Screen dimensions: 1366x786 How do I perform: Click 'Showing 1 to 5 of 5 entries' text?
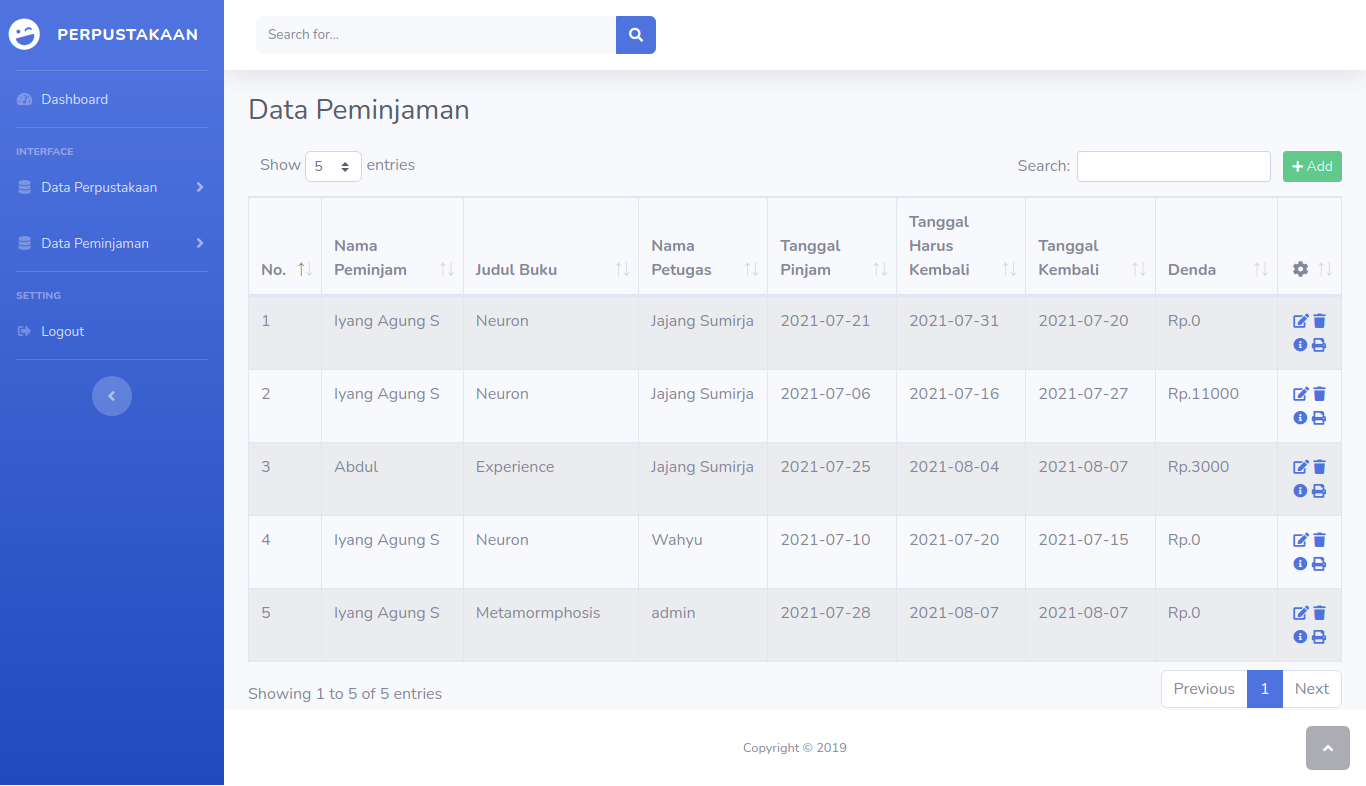pos(345,694)
